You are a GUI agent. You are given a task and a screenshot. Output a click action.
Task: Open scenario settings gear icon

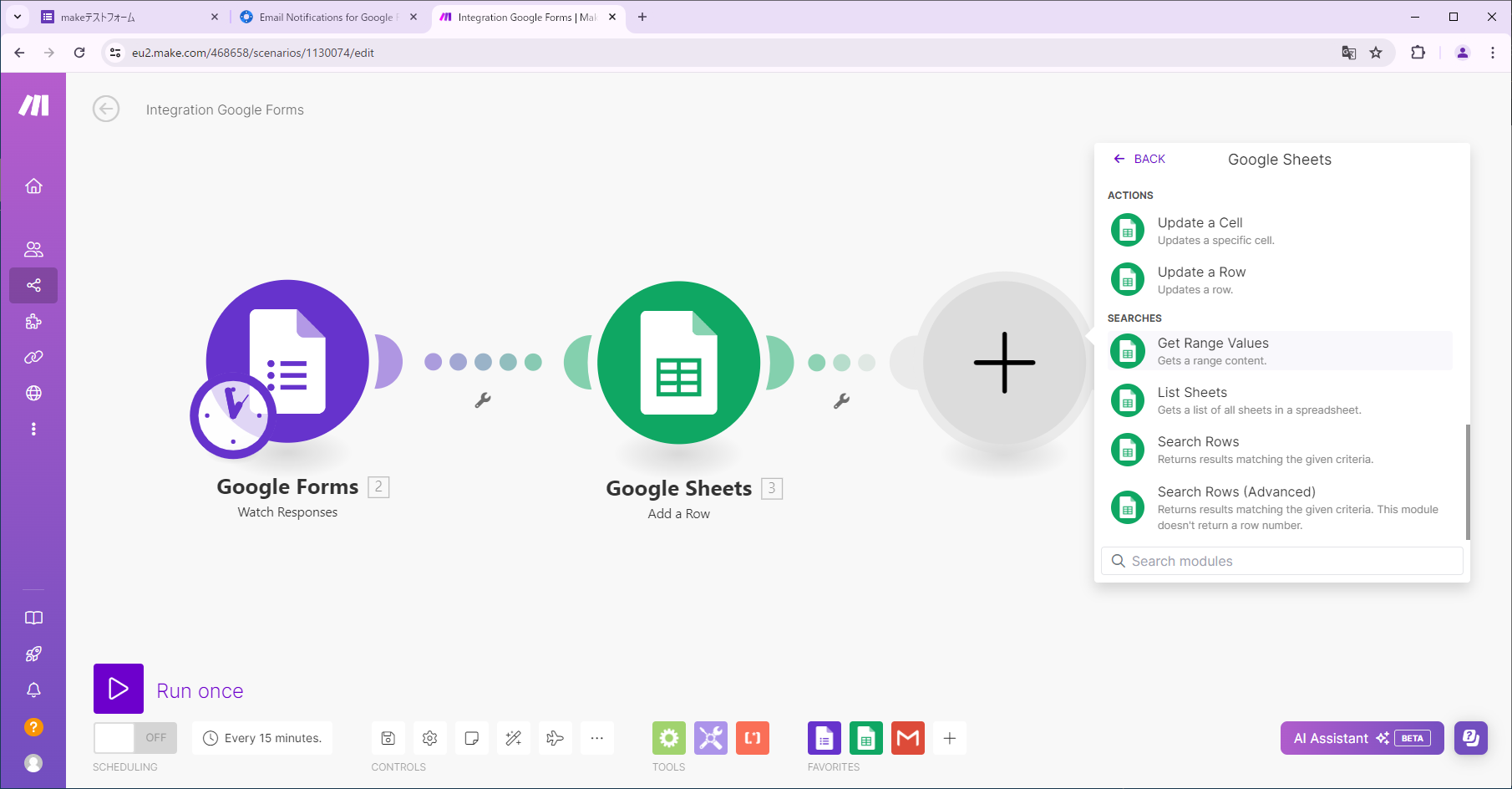point(430,738)
